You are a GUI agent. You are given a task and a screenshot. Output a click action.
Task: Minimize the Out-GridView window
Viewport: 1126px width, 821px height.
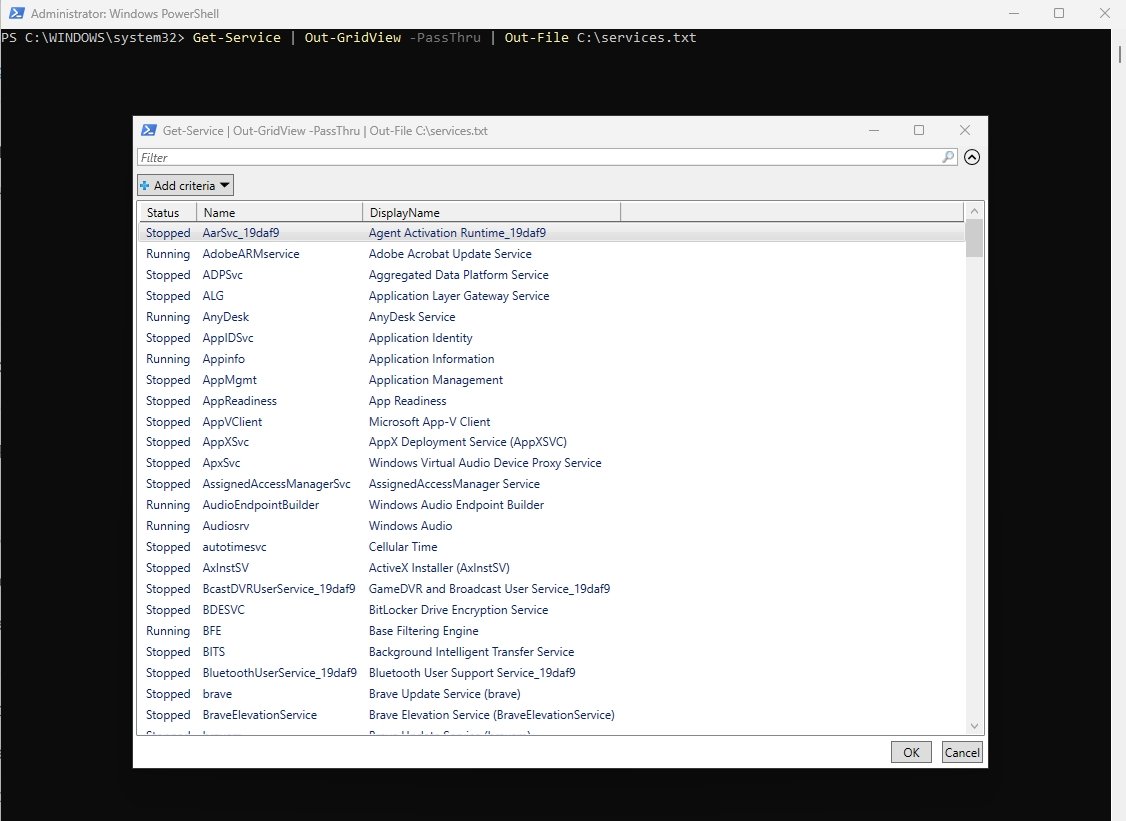(874, 130)
